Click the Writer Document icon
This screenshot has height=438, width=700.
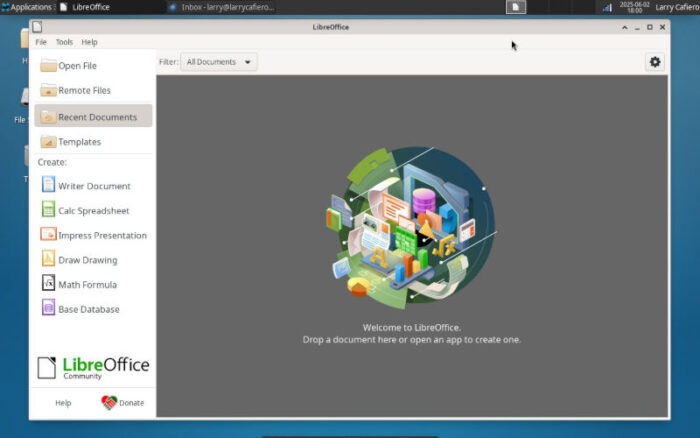(48, 184)
